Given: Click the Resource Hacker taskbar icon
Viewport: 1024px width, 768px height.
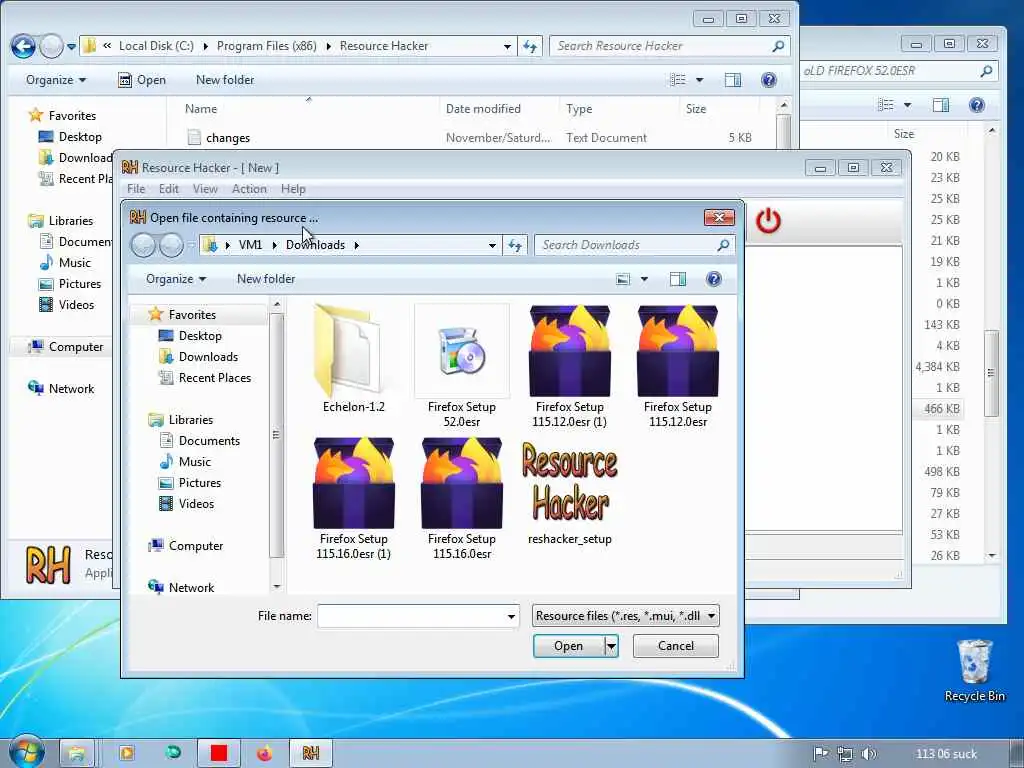Looking at the screenshot, I should click(x=311, y=753).
